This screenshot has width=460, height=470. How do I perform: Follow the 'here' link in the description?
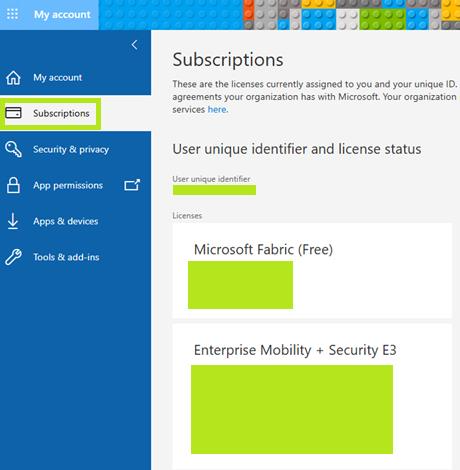217,109
